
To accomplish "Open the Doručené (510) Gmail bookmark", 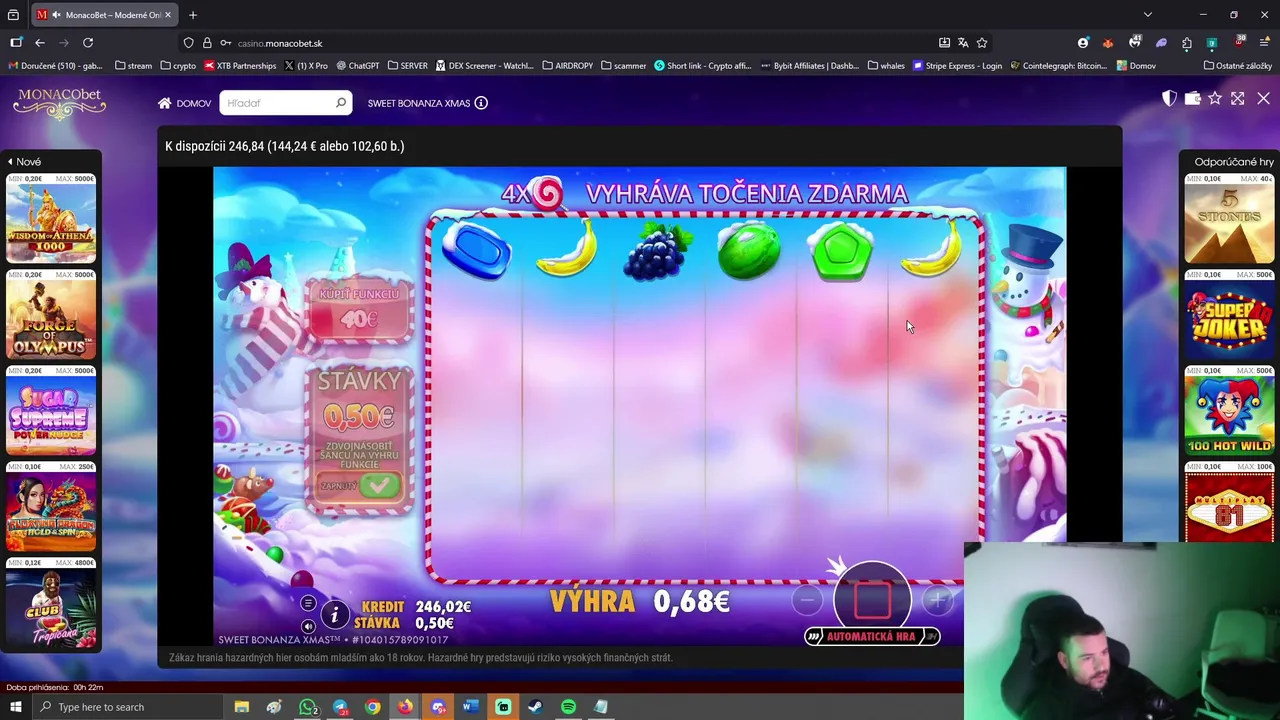I will click(x=56, y=66).
